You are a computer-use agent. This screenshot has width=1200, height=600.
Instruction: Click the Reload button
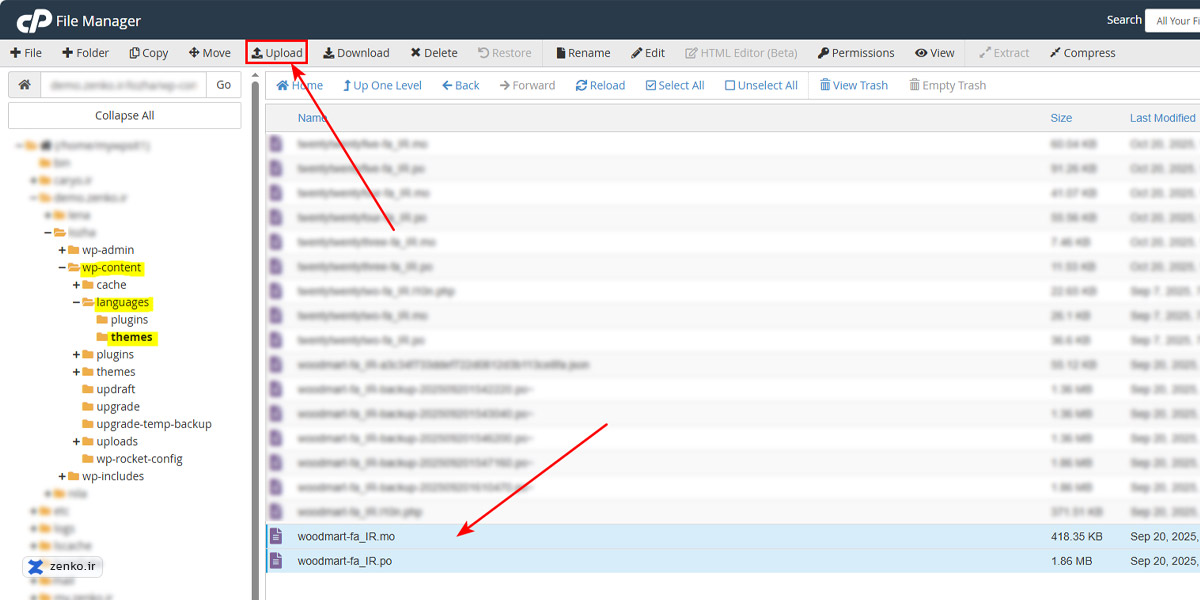(x=600, y=85)
